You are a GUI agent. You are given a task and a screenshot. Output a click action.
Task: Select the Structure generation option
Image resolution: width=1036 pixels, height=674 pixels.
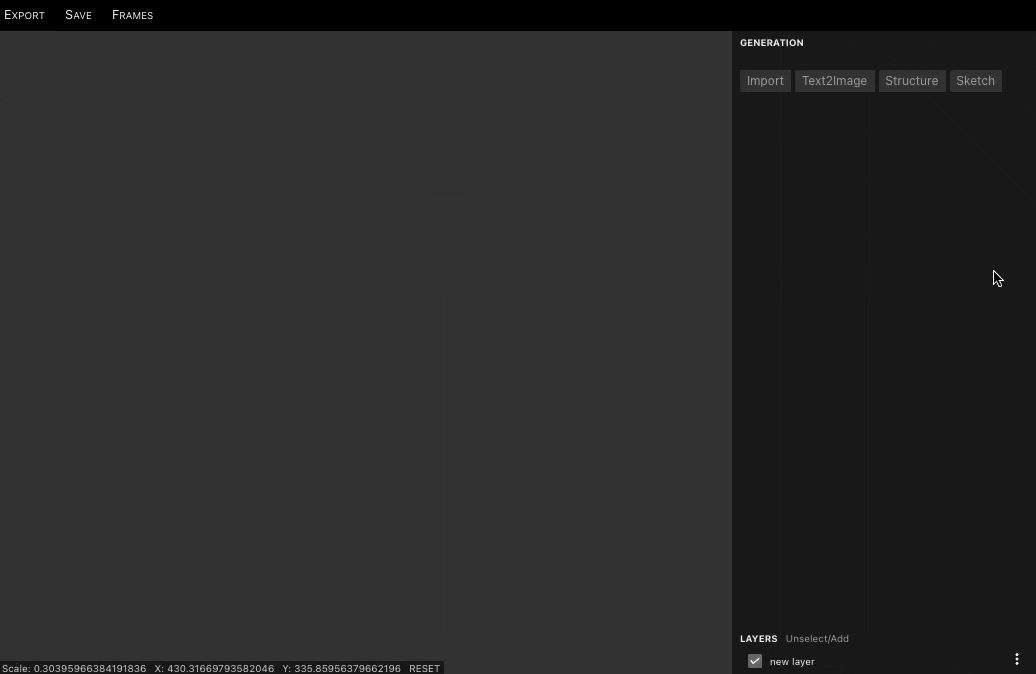pyautogui.click(x=911, y=81)
